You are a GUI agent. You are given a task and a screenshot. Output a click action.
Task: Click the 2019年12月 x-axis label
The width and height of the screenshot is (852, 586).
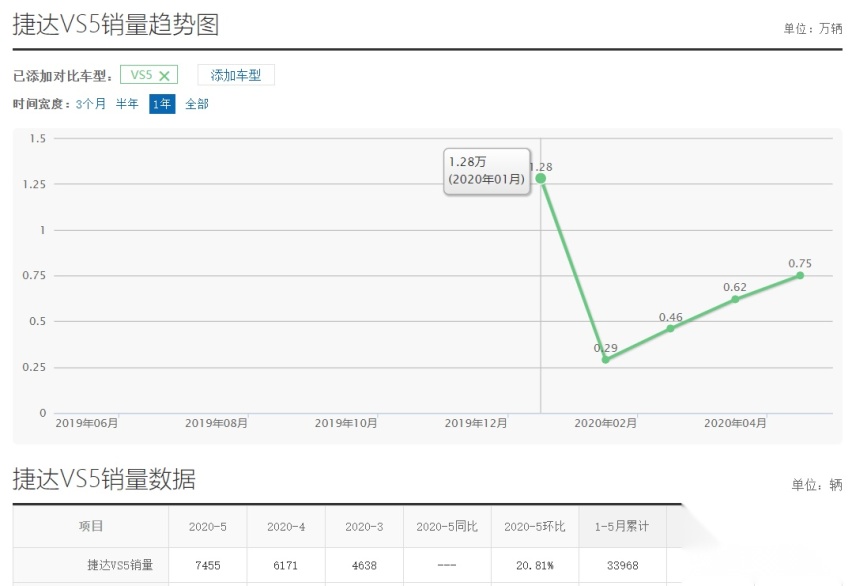[476, 423]
